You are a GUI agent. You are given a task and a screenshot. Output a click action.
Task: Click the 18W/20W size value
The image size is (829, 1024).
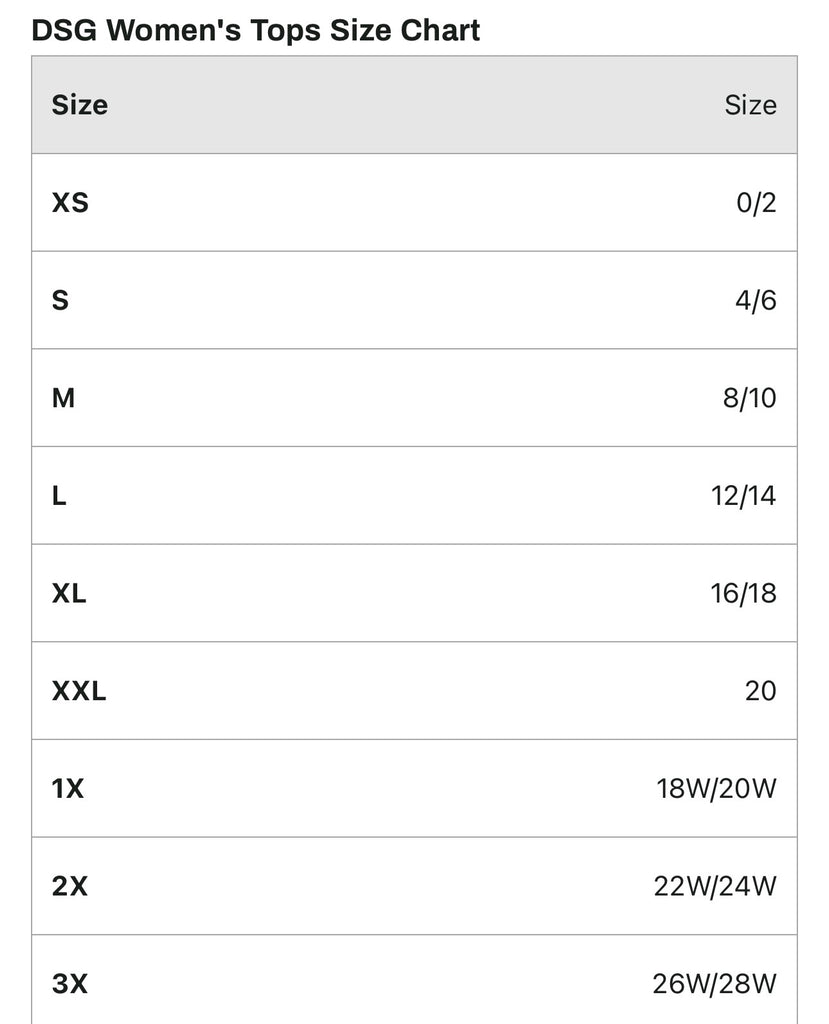716,789
